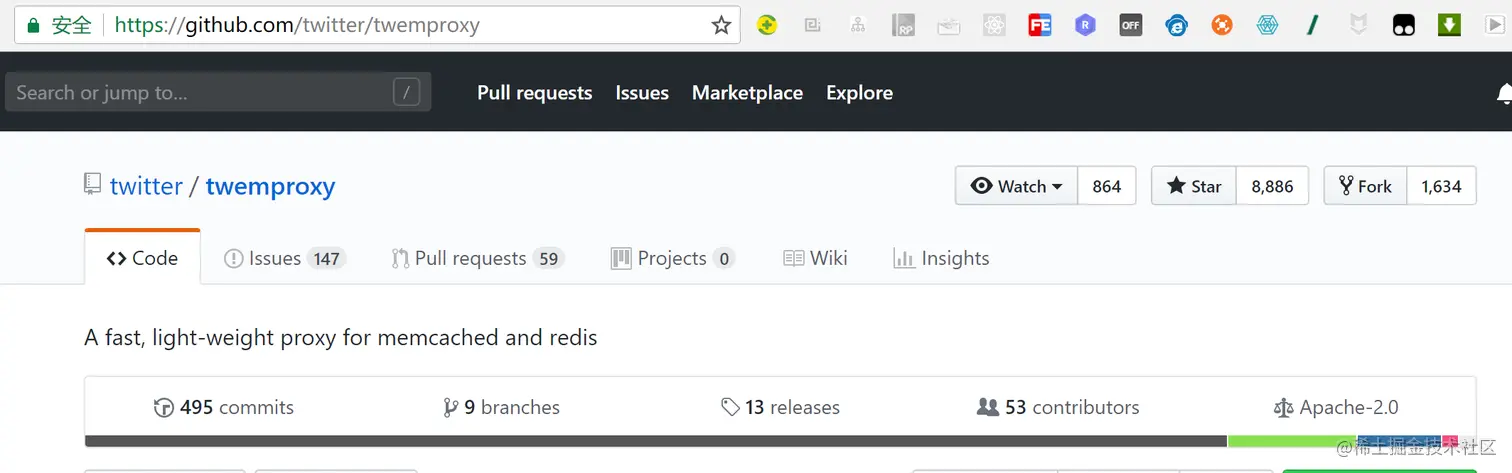Click the repository description about memcached and redis
Screen dimensions: 1512x473
coord(341,337)
